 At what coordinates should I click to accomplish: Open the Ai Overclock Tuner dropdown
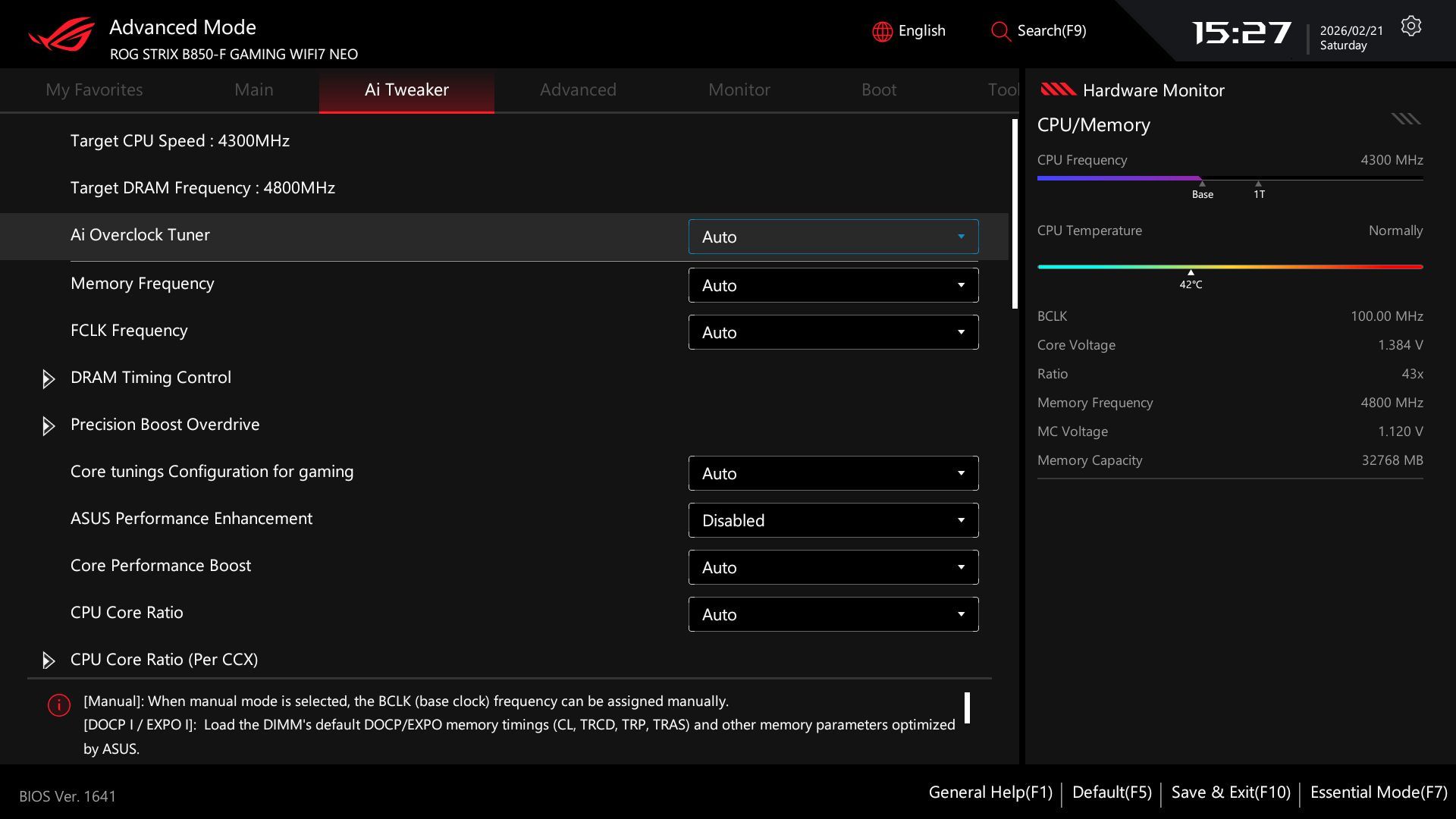(833, 237)
